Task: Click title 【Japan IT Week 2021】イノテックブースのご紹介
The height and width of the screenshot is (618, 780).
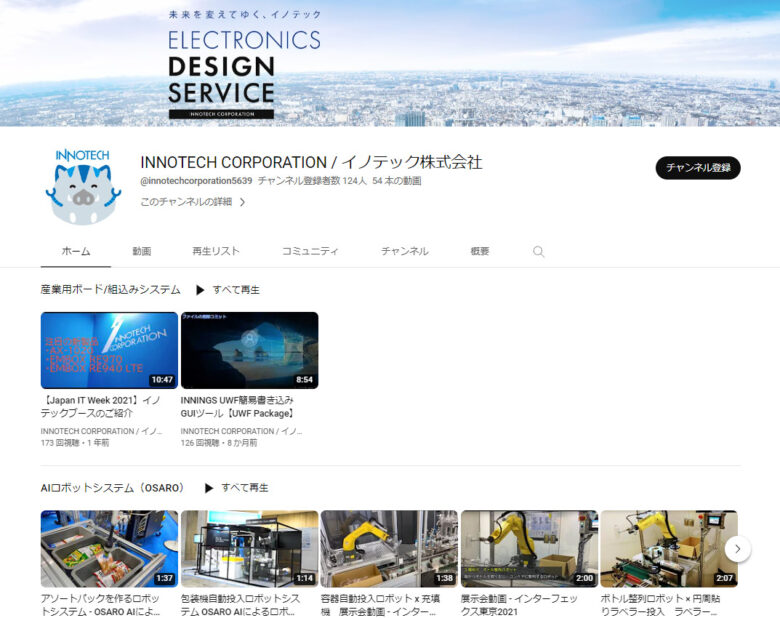Action: [100, 407]
